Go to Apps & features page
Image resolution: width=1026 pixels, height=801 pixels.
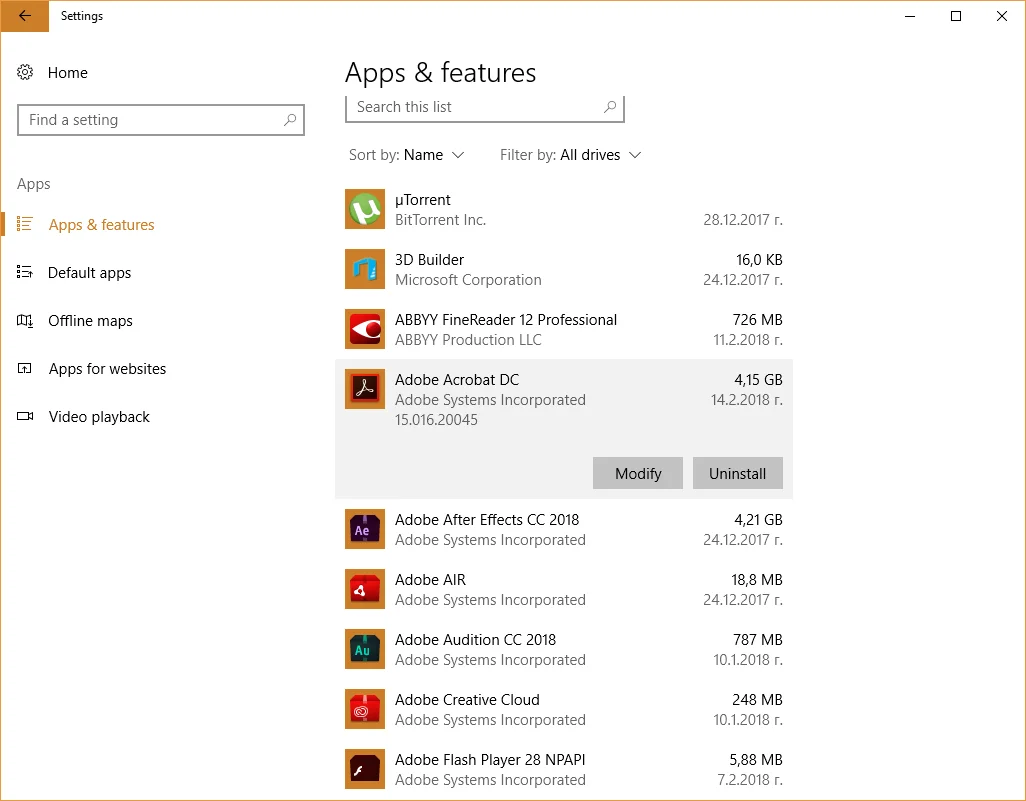click(101, 224)
